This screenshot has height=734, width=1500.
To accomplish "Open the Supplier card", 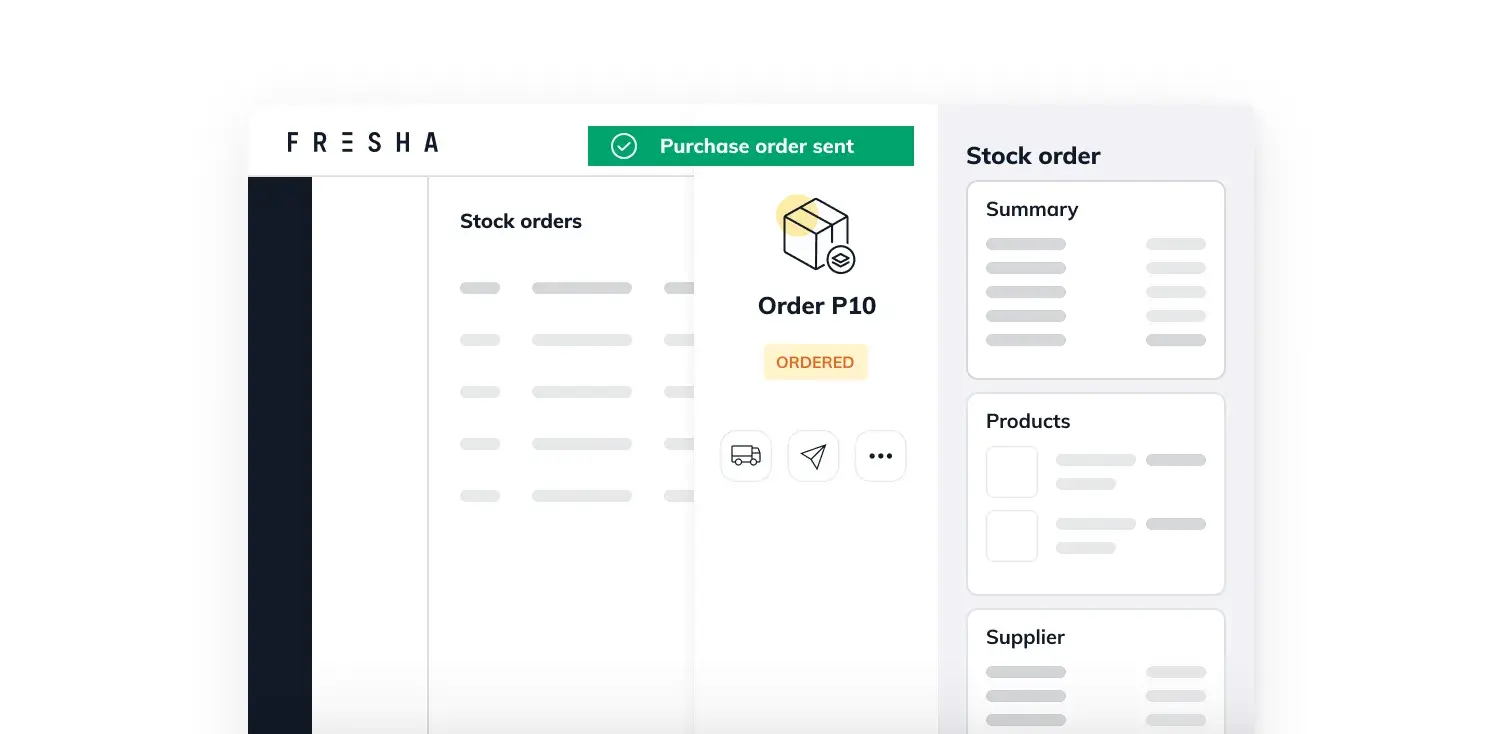I will (x=1096, y=671).
